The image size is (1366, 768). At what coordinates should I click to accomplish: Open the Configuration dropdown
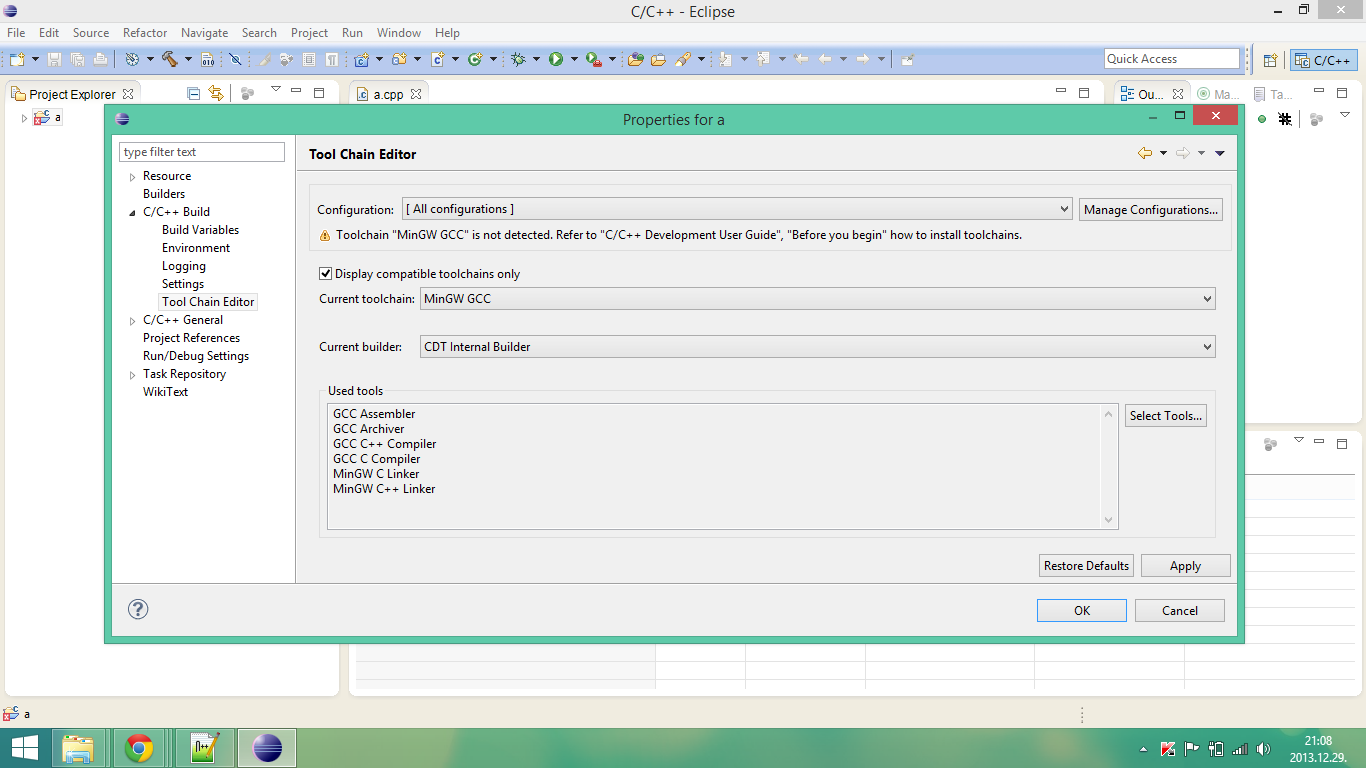(x=737, y=209)
